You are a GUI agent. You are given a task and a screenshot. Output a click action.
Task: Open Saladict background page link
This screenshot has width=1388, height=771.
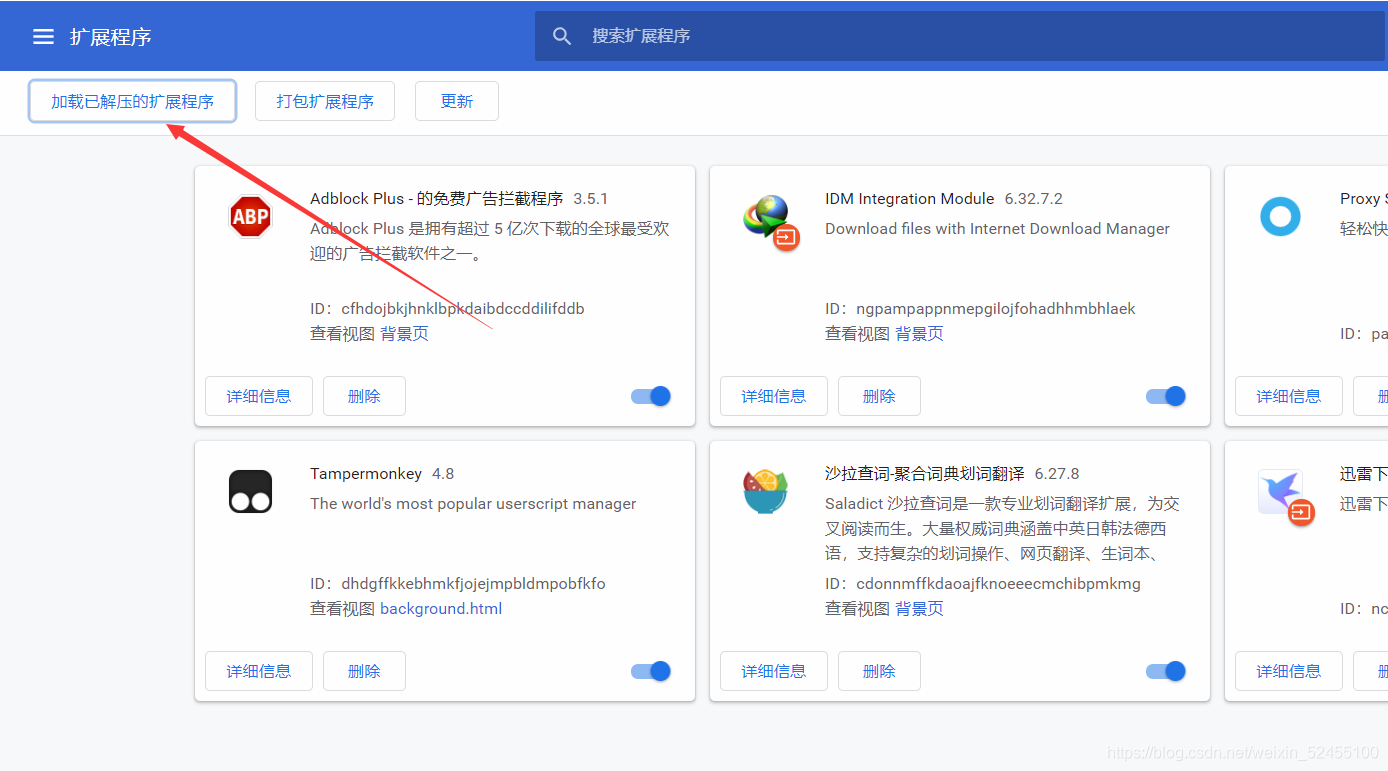click(x=920, y=609)
